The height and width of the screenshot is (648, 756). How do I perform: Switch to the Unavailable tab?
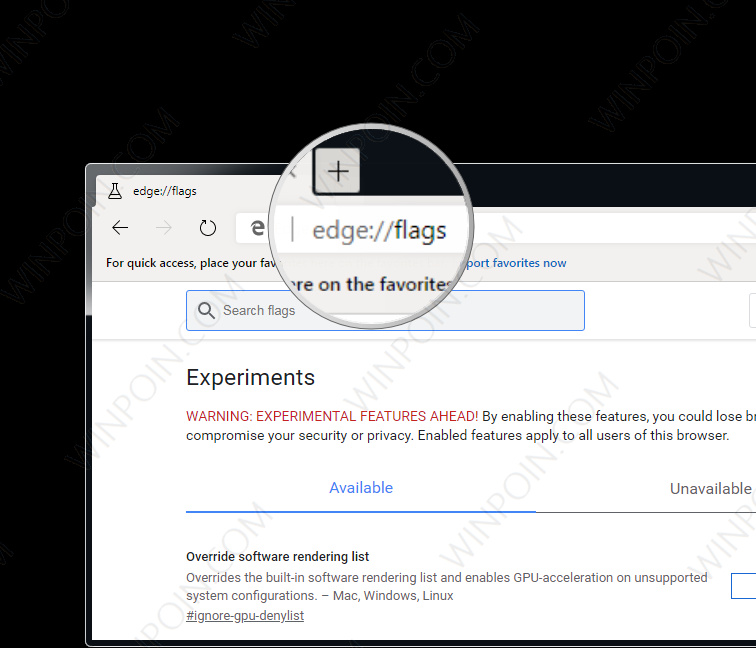711,489
